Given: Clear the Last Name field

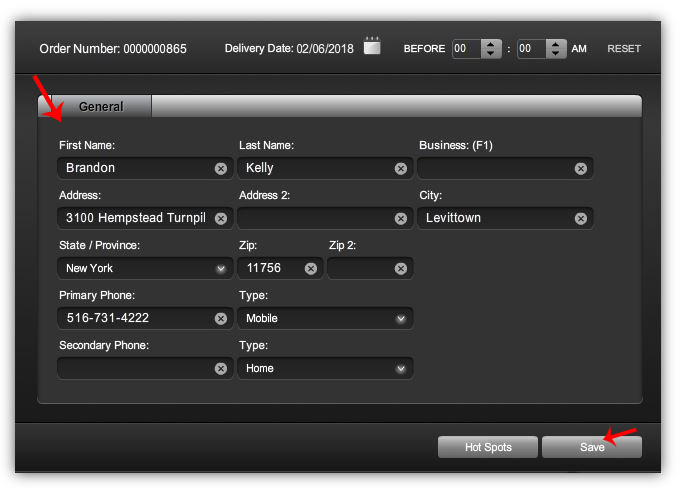Looking at the screenshot, I should pyautogui.click(x=401, y=168).
